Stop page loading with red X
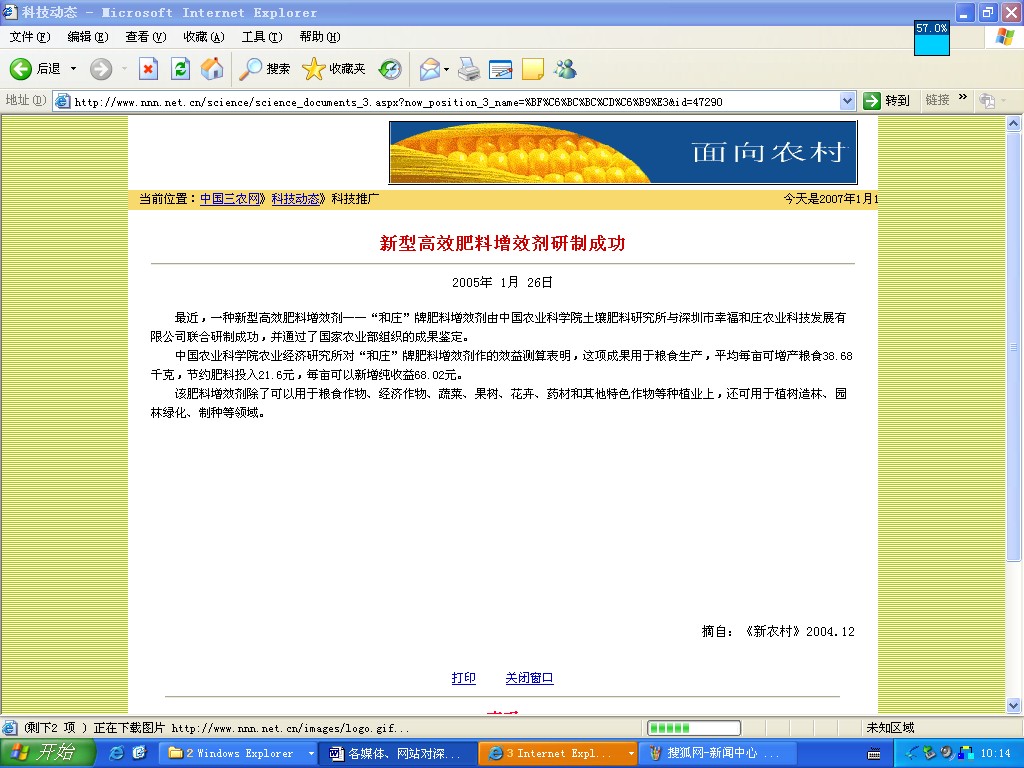This screenshot has height=768, width=1024. click(148, 69)
